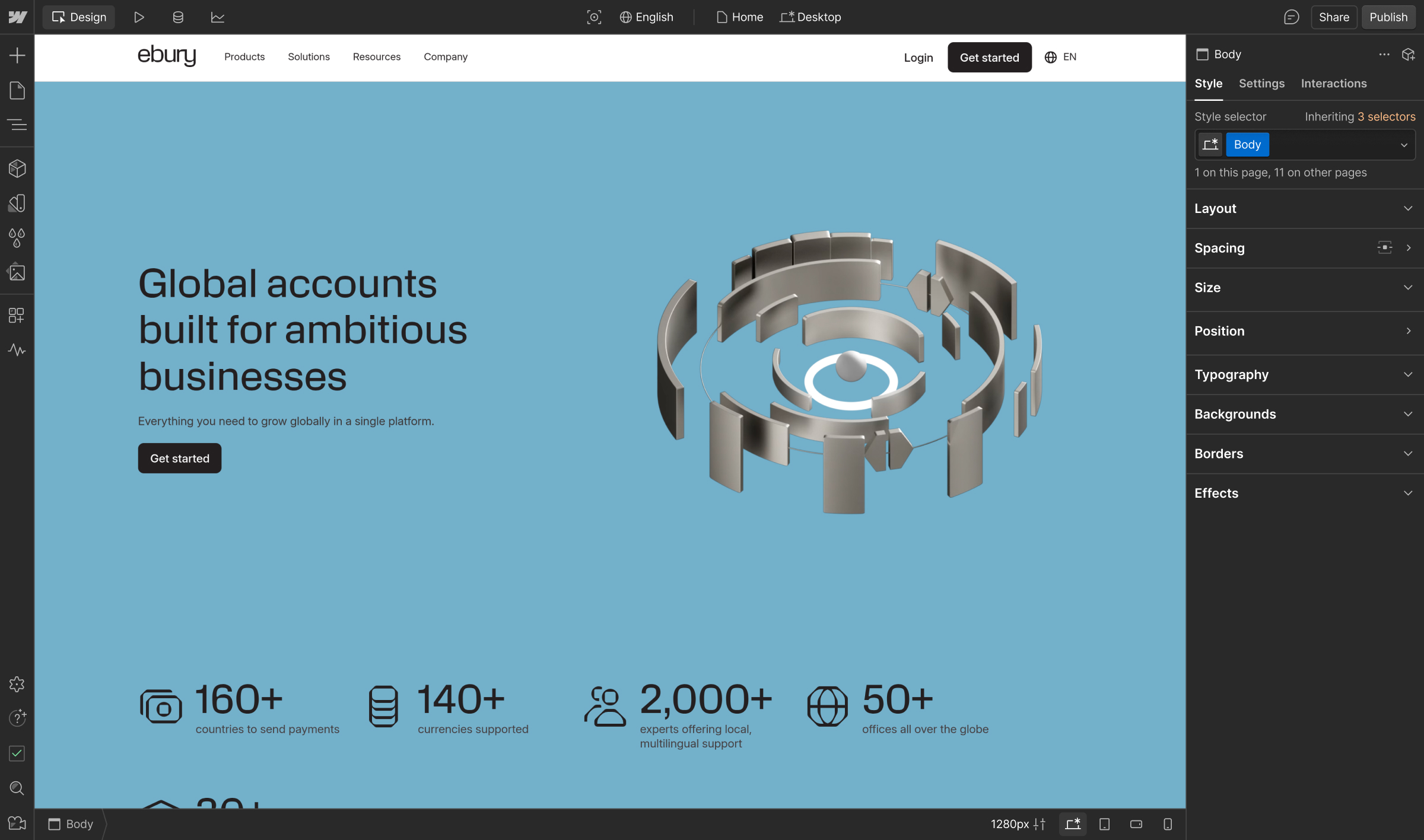Open the Add elements panel
Image resolution: width=1424 pixels, height=840 pixels.
17,56
